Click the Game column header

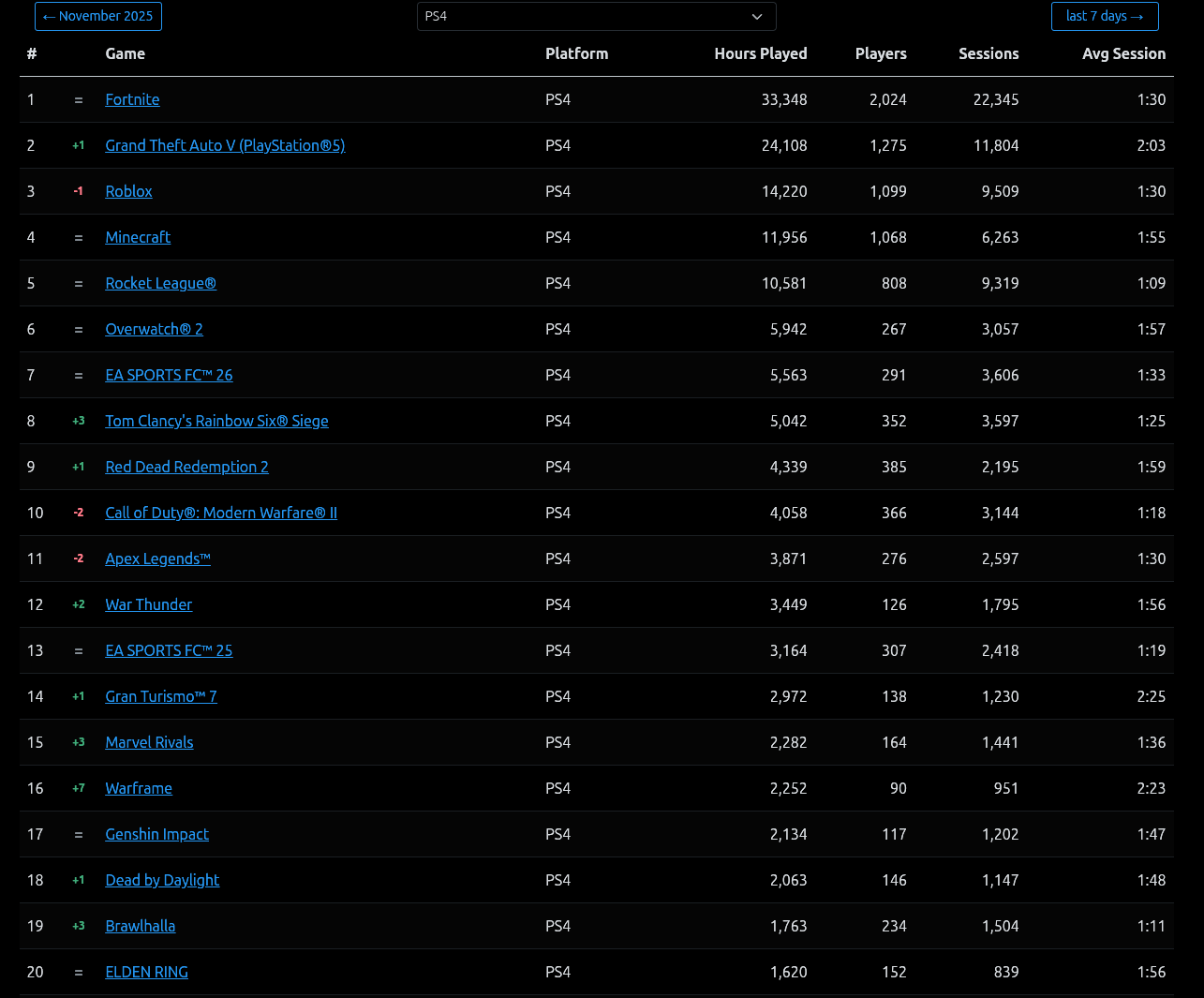[x=125, y=53]
